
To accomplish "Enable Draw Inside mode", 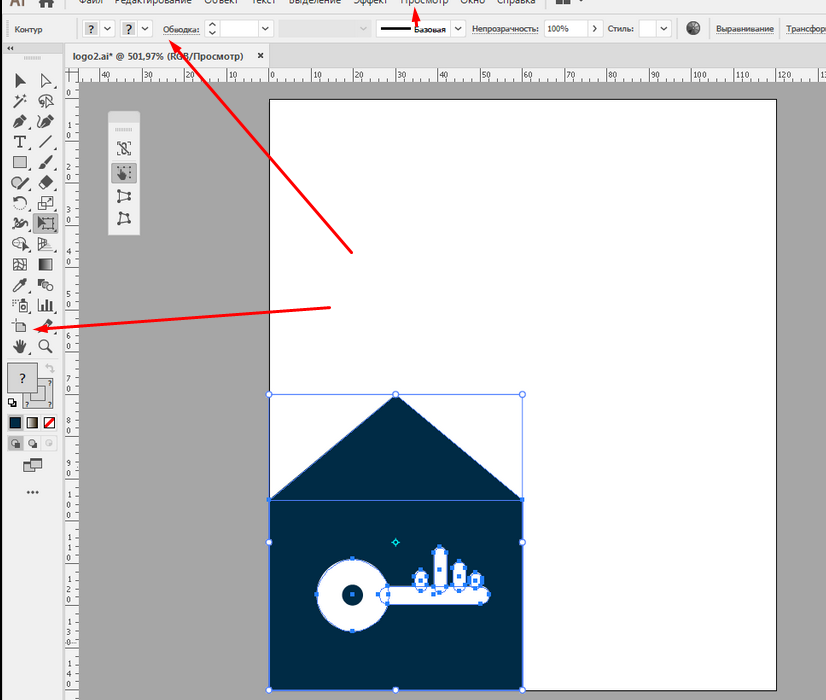I will tap(49, 443).
